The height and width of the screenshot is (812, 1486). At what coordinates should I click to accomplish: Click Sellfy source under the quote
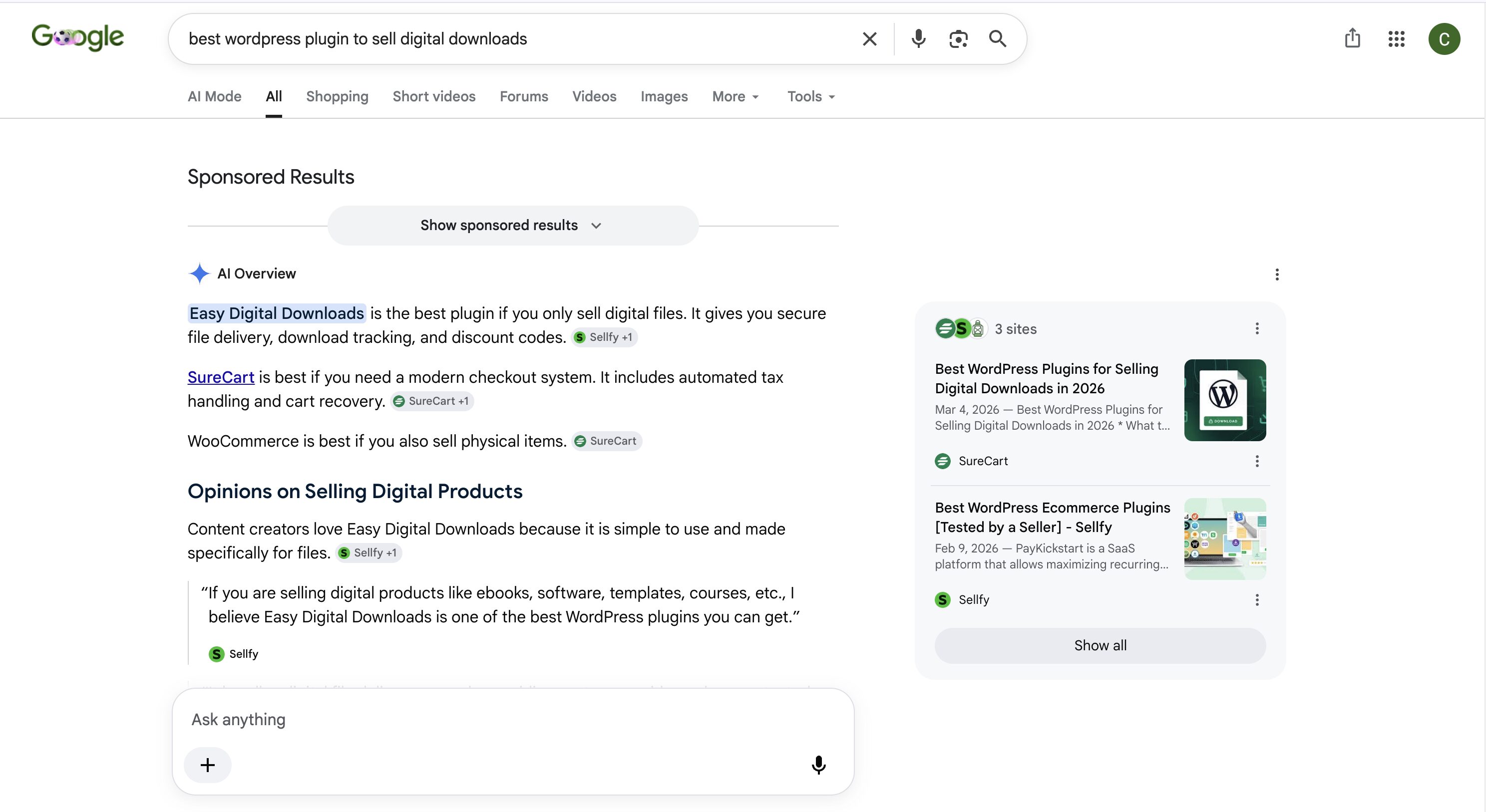click(234, 654)
